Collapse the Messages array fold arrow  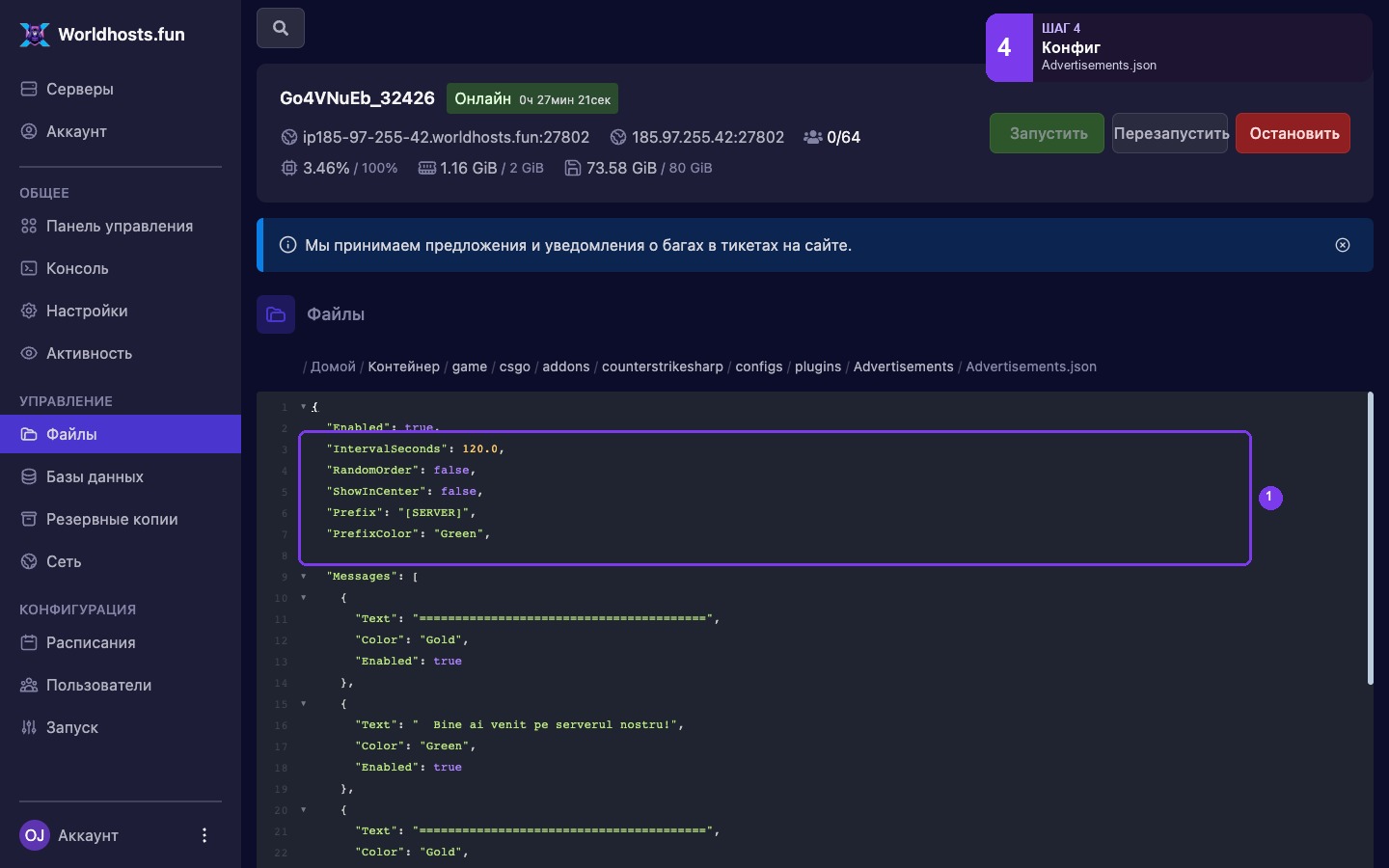(303, 577)
